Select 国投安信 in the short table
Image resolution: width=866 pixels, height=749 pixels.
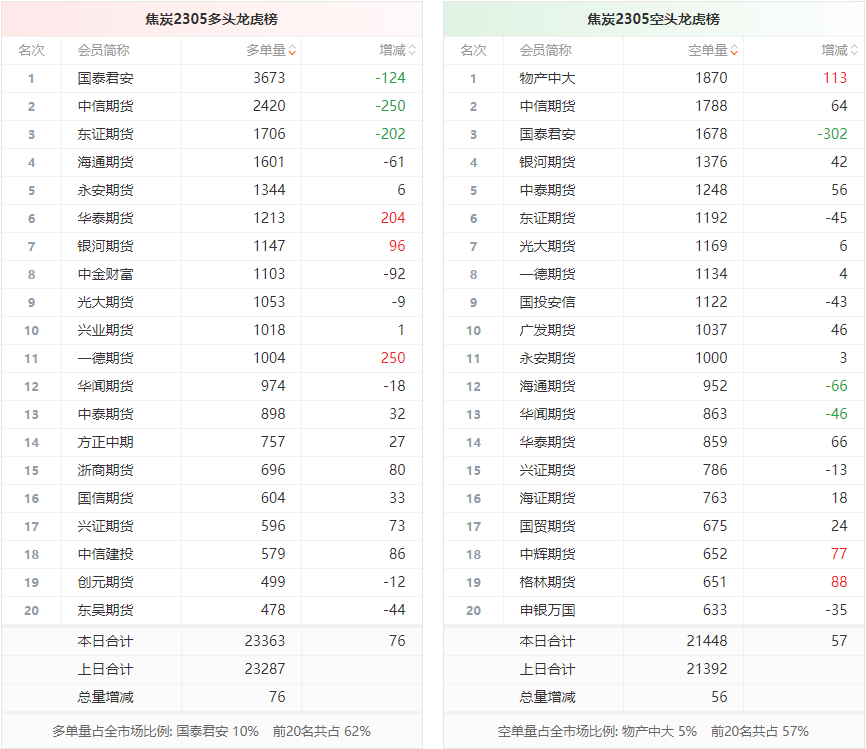pos(547,302)
